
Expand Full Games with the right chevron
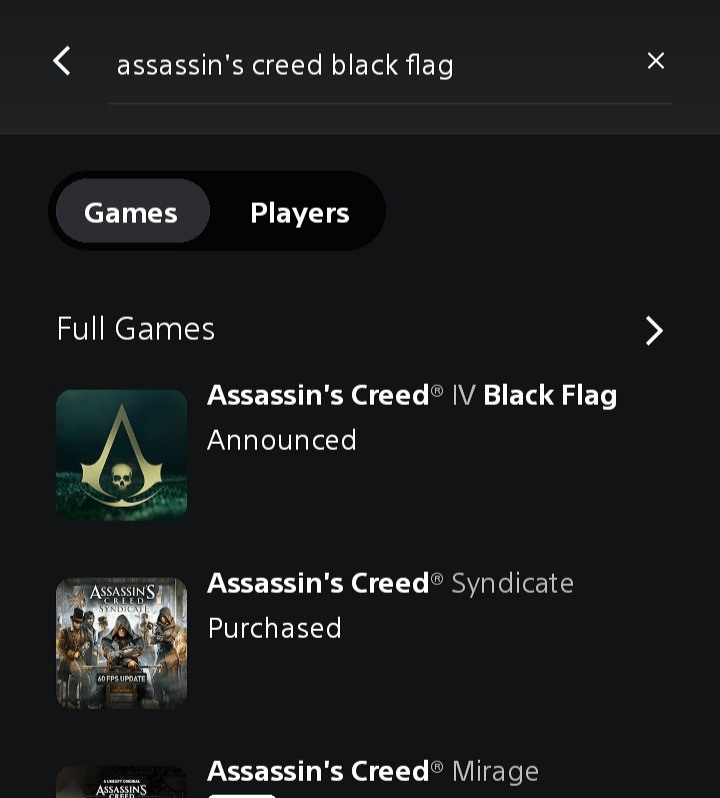click(654, 330)
